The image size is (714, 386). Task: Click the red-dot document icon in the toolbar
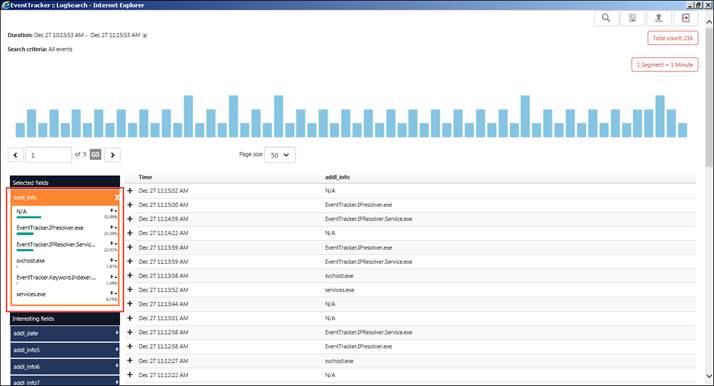(686, 18)
